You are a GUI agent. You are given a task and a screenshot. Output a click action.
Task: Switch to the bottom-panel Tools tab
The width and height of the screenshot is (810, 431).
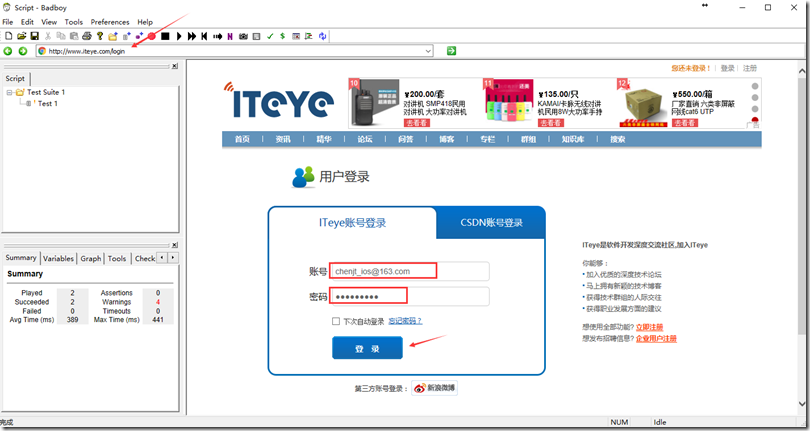tap(117, 258)
